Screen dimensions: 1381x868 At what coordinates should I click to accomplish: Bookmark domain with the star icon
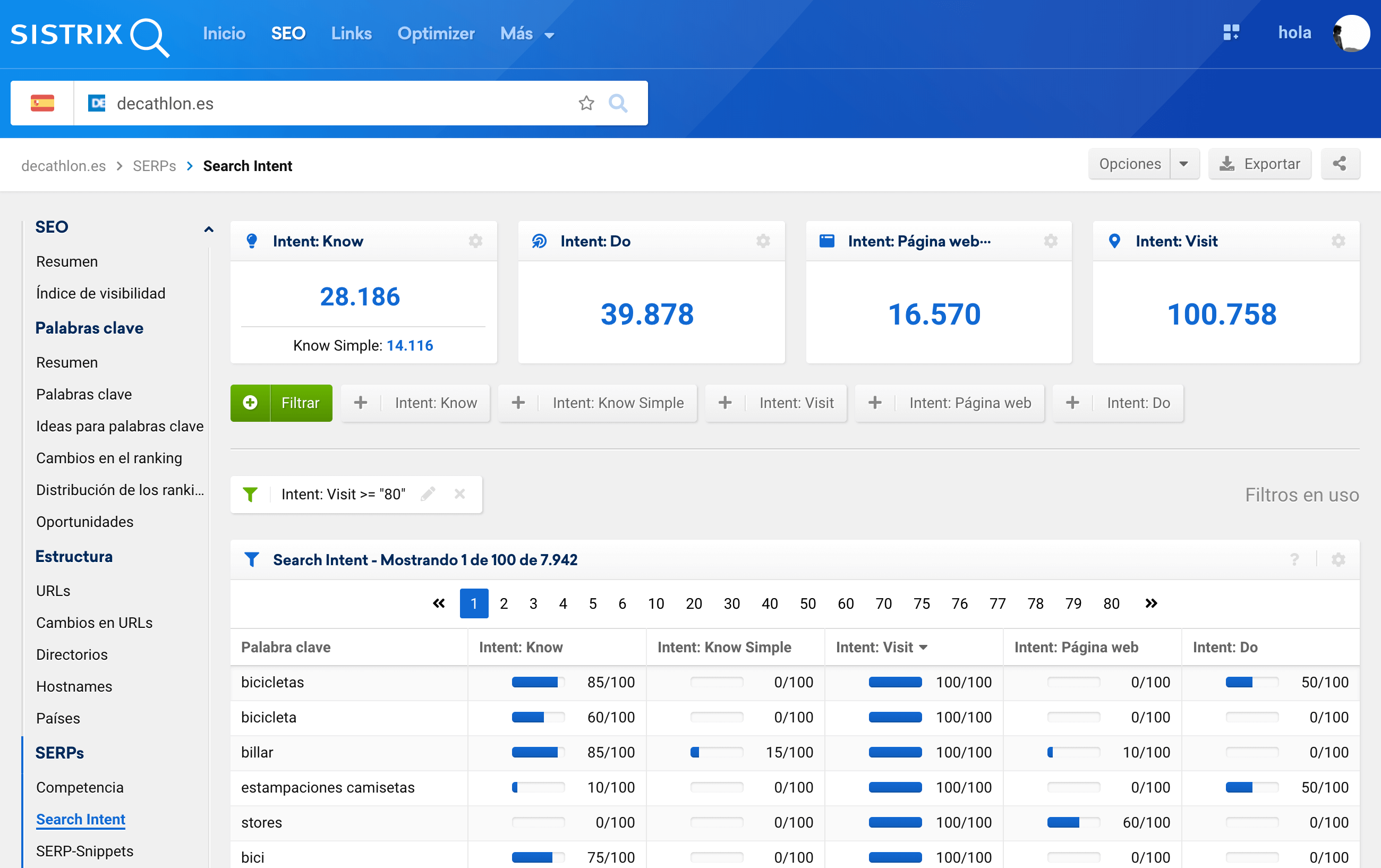click(x=586, y=103)
